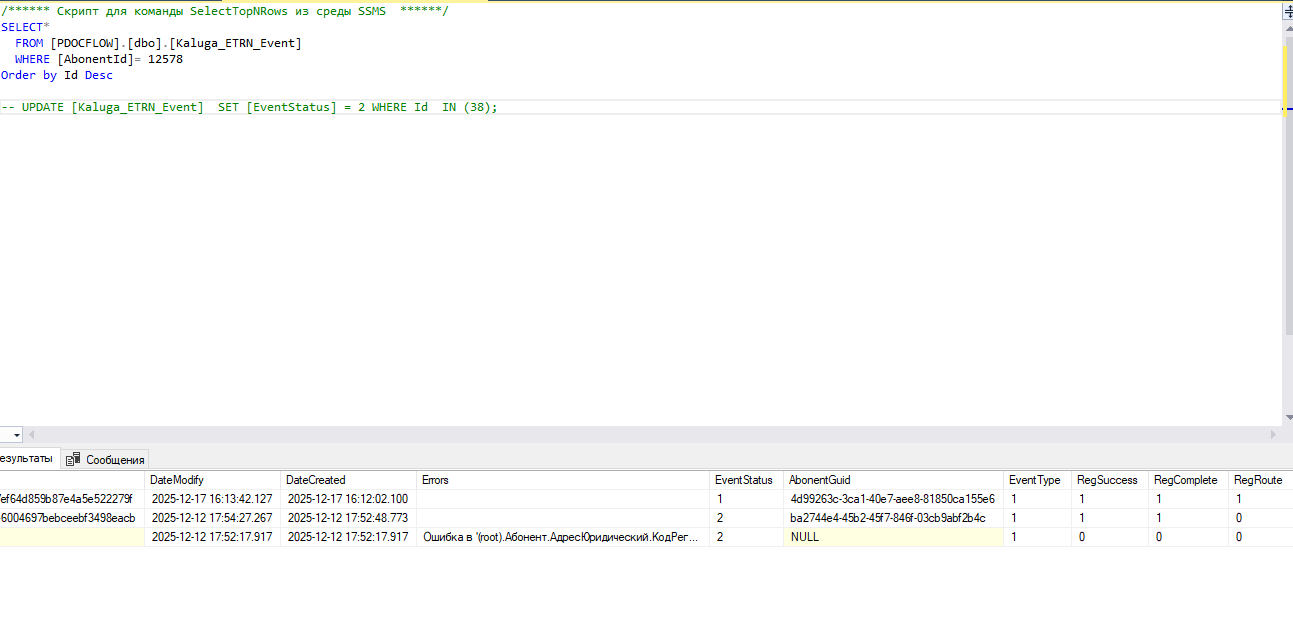1293x632 pixels.
Task: Click the horizontal scrollbar right arrow
Action: tap(1273, 435)
